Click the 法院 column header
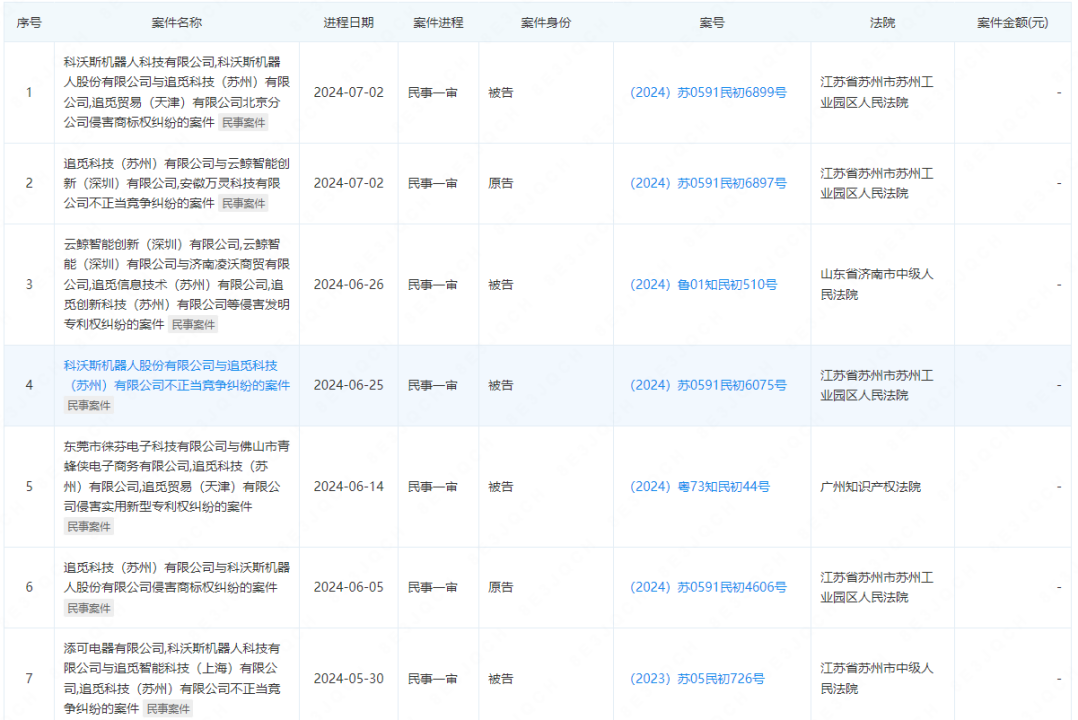The height and width of the screenshot is (720, 1078). point(883,23)
